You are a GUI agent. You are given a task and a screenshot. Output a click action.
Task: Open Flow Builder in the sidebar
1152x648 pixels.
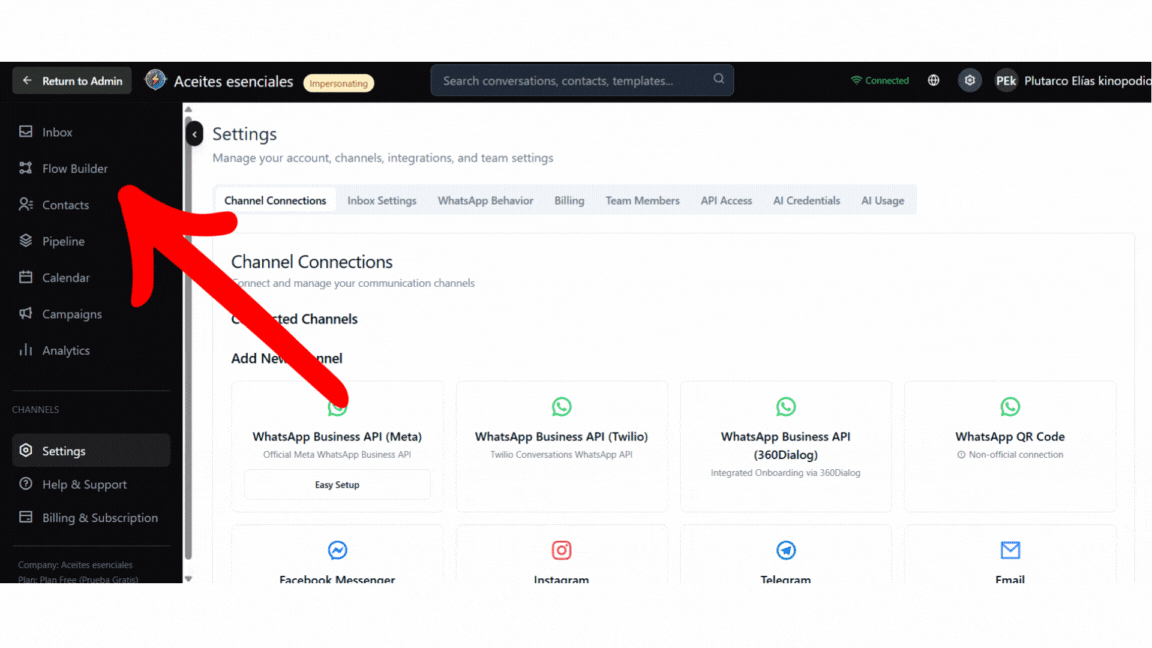[x=74, y=169]
